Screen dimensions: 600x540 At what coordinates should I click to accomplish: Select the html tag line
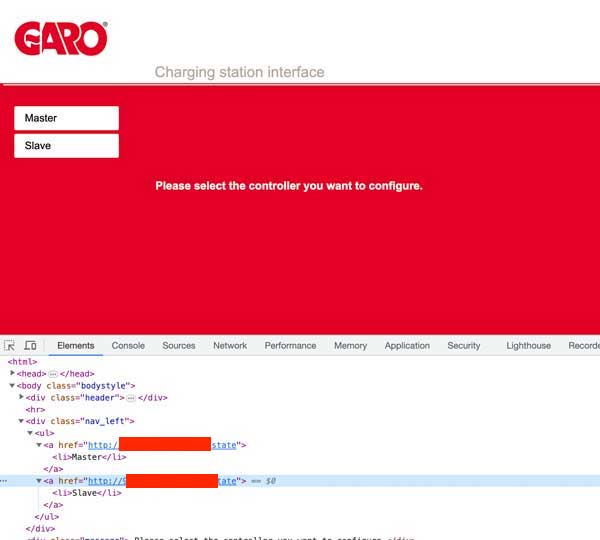coord(23,362)
